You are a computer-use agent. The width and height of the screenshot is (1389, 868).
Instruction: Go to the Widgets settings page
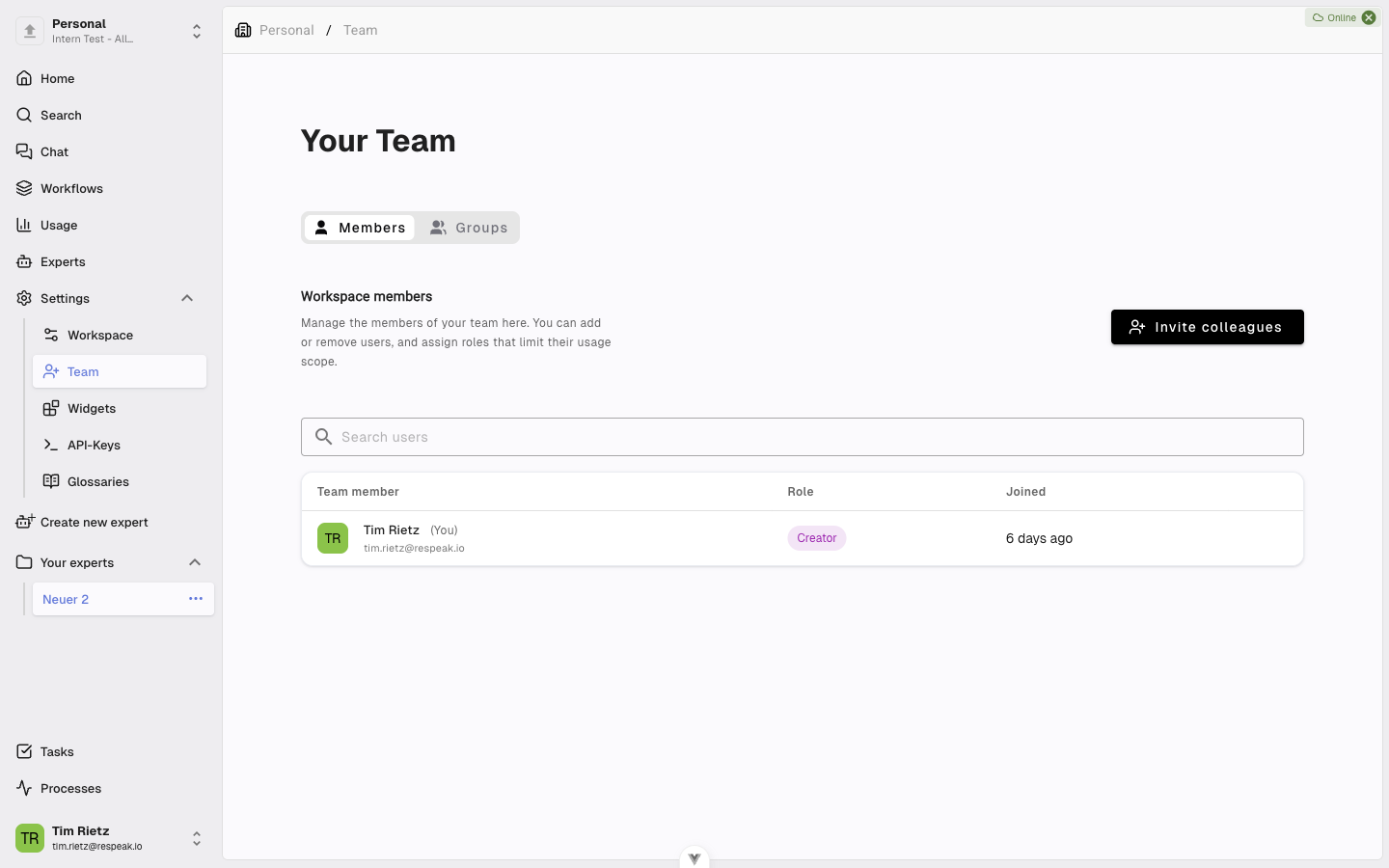coord(120,408)
